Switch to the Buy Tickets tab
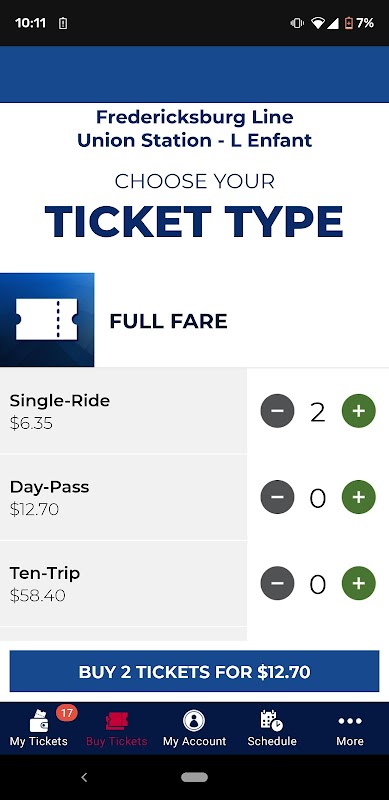Screen dimensions: 389x800 116,728
